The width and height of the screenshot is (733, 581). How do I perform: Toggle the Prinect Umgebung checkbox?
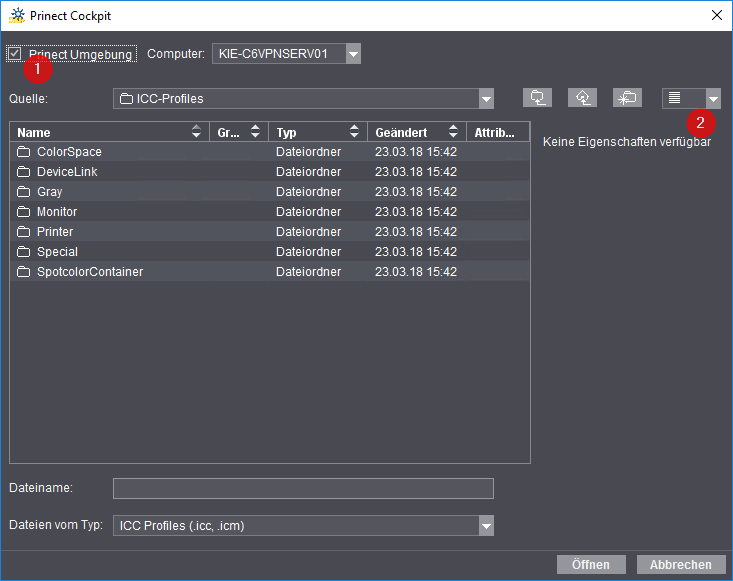(15, 54)
